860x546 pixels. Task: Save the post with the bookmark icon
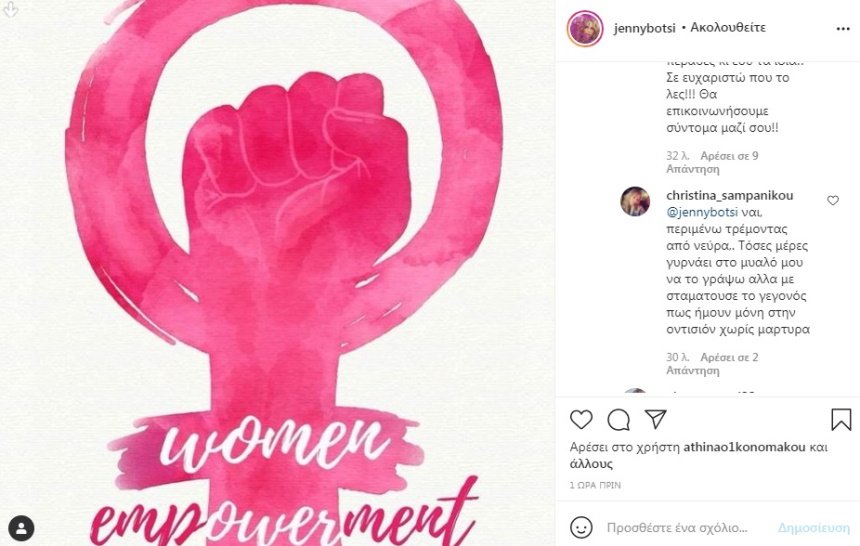pos(841,420)
